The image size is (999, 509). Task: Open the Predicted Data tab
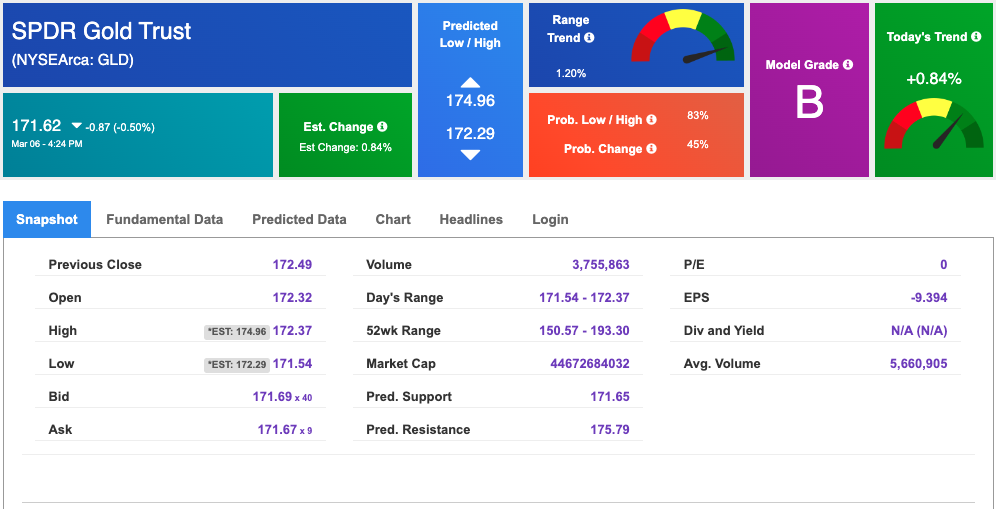coord(299,219)
